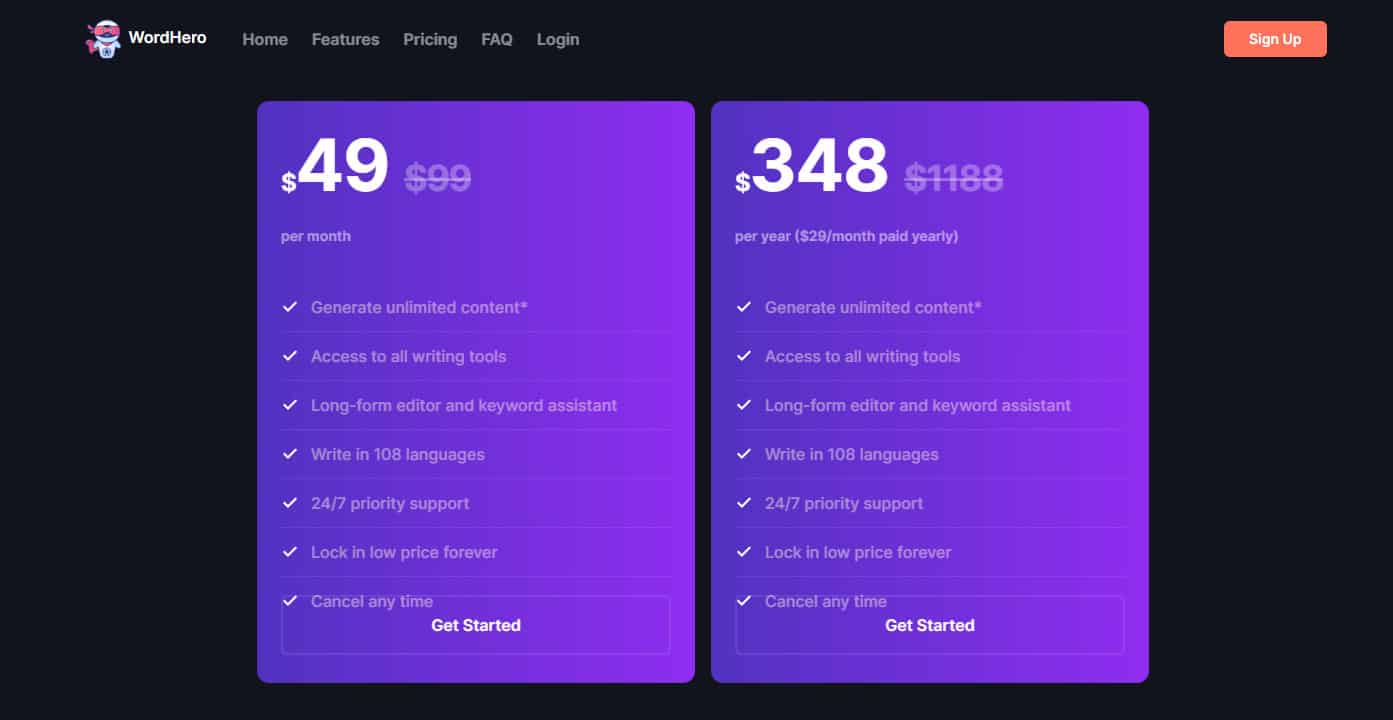Image resolution: width=1393 pixels, height=720 pixels.
Task: Get Started with the $348 yearly plan
Action: [930, 625]
